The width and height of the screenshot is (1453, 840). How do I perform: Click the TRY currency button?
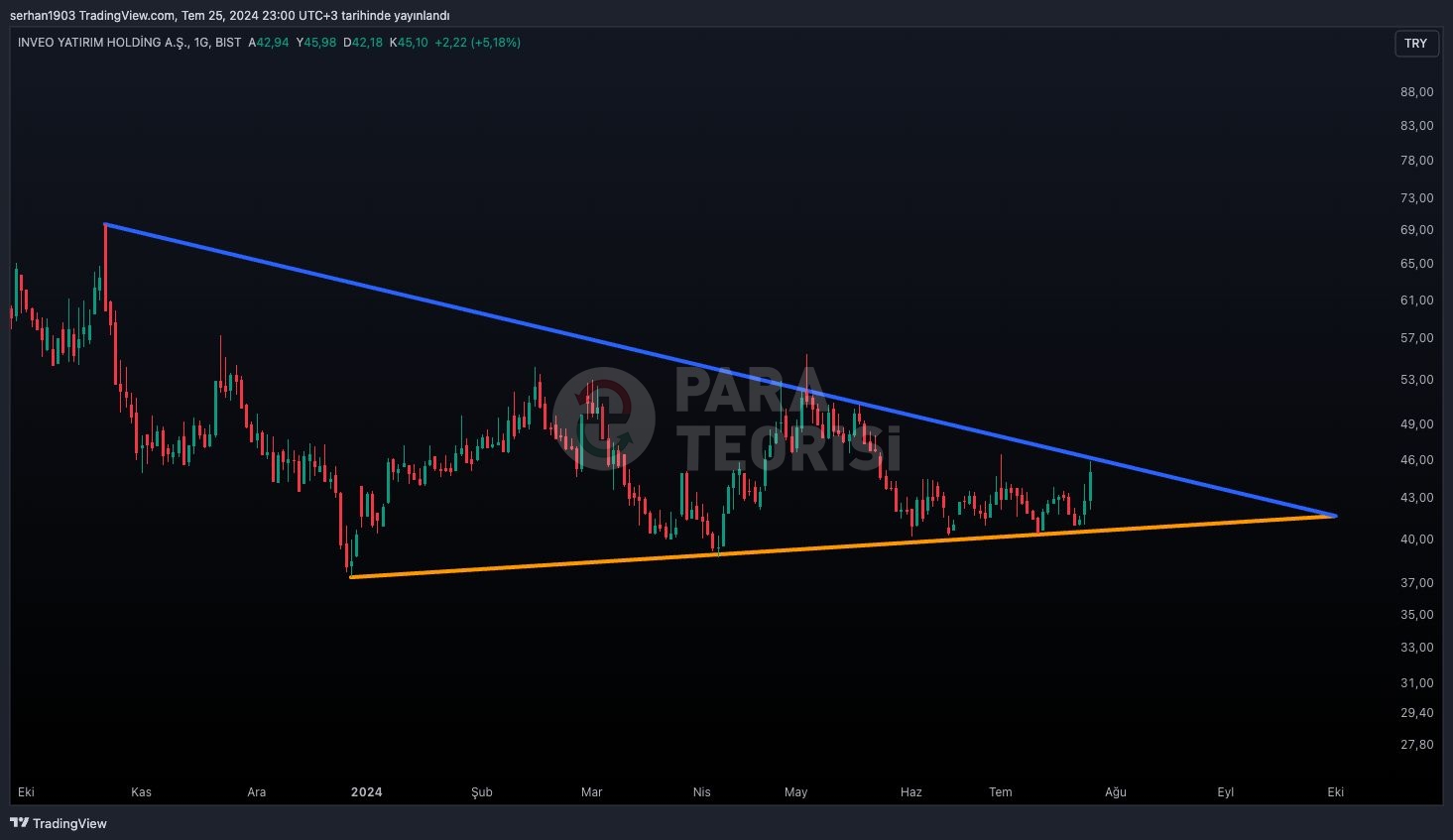tap(1416, 44)
